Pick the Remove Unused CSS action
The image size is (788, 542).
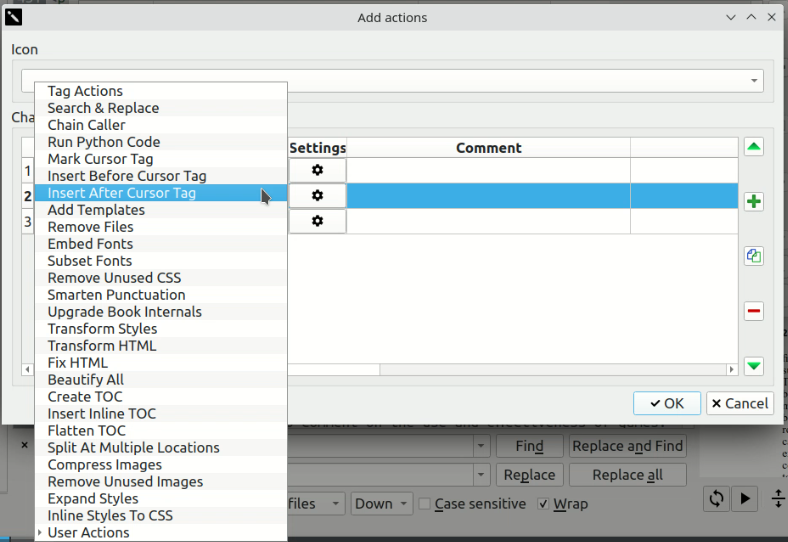coord(114,278)
